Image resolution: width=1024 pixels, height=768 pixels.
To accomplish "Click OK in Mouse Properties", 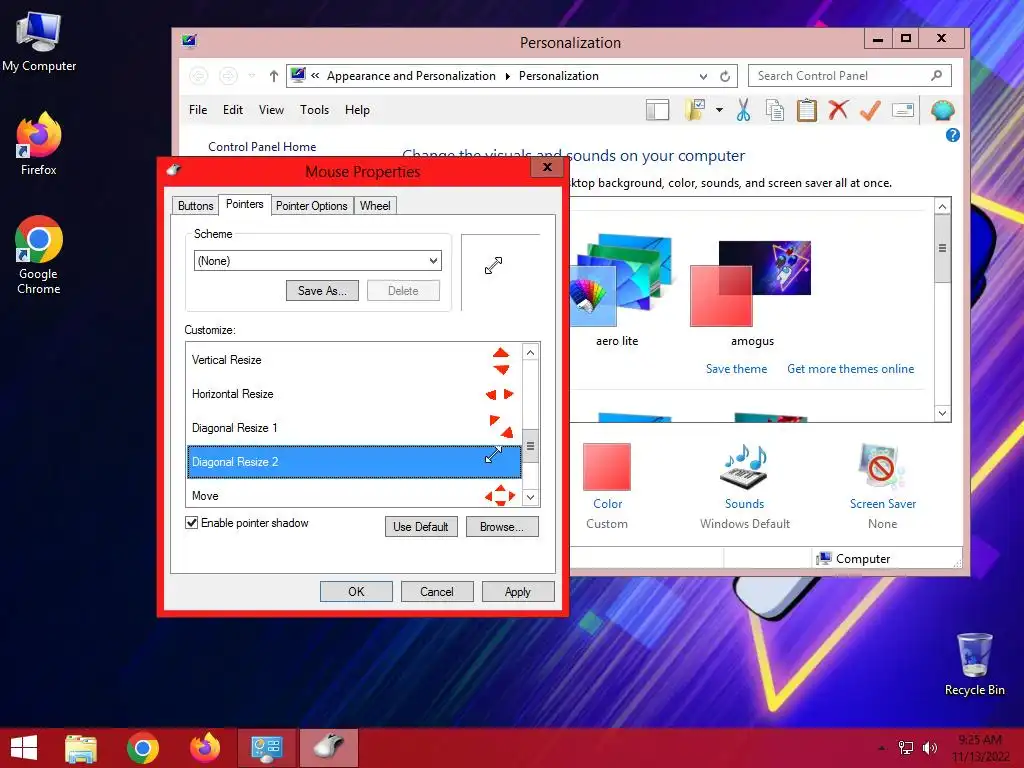I will click(356, 592).
